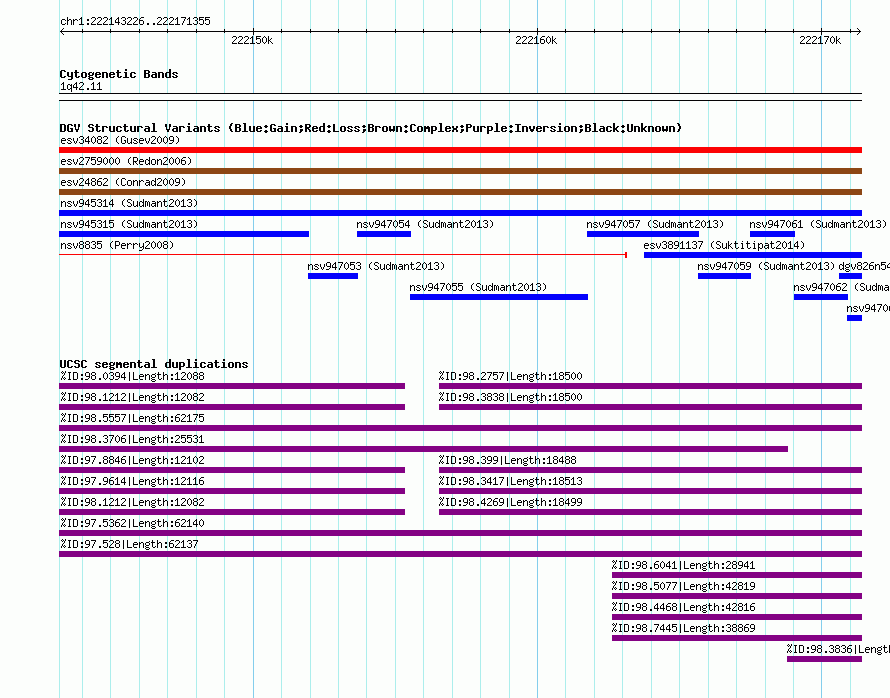The image size is (890, 698).
Task: Click the %ID:98.3706|Length:25531 duplication label
Action: [x=132, y=439]
